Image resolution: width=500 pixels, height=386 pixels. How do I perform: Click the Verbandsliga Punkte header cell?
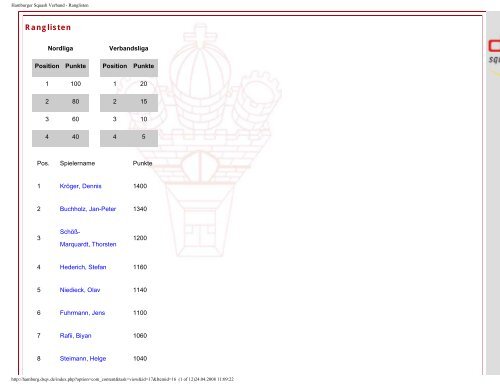point(144,66)
